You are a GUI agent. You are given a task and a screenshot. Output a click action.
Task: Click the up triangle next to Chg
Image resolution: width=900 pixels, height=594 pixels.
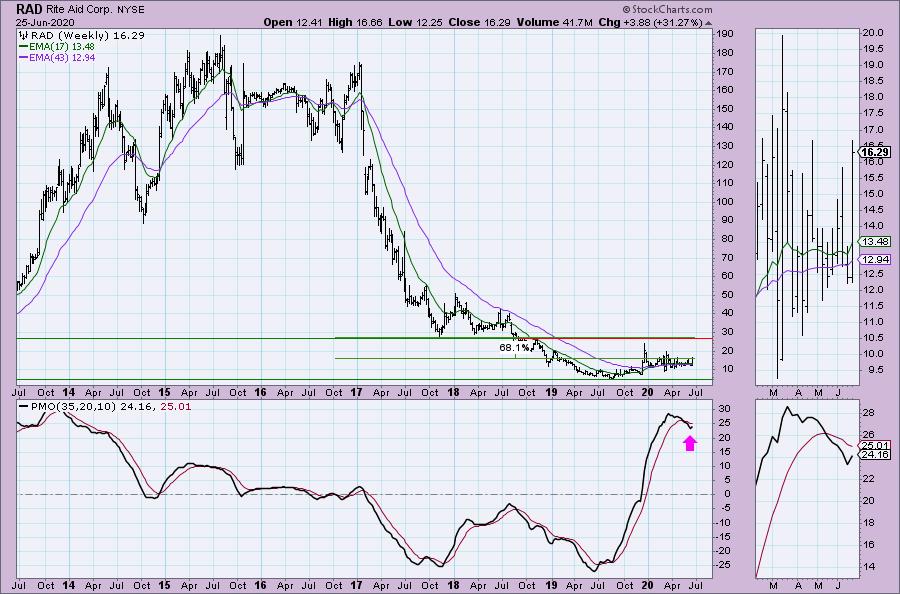pyautogui.click(x=709, y=23)
